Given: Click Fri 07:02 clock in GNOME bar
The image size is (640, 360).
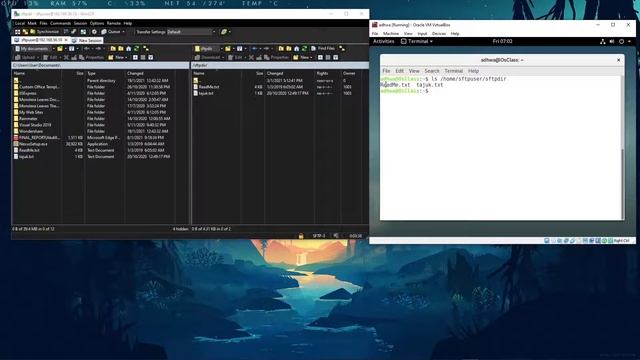Looking at the screenshot, I should (x=502, y=41).
